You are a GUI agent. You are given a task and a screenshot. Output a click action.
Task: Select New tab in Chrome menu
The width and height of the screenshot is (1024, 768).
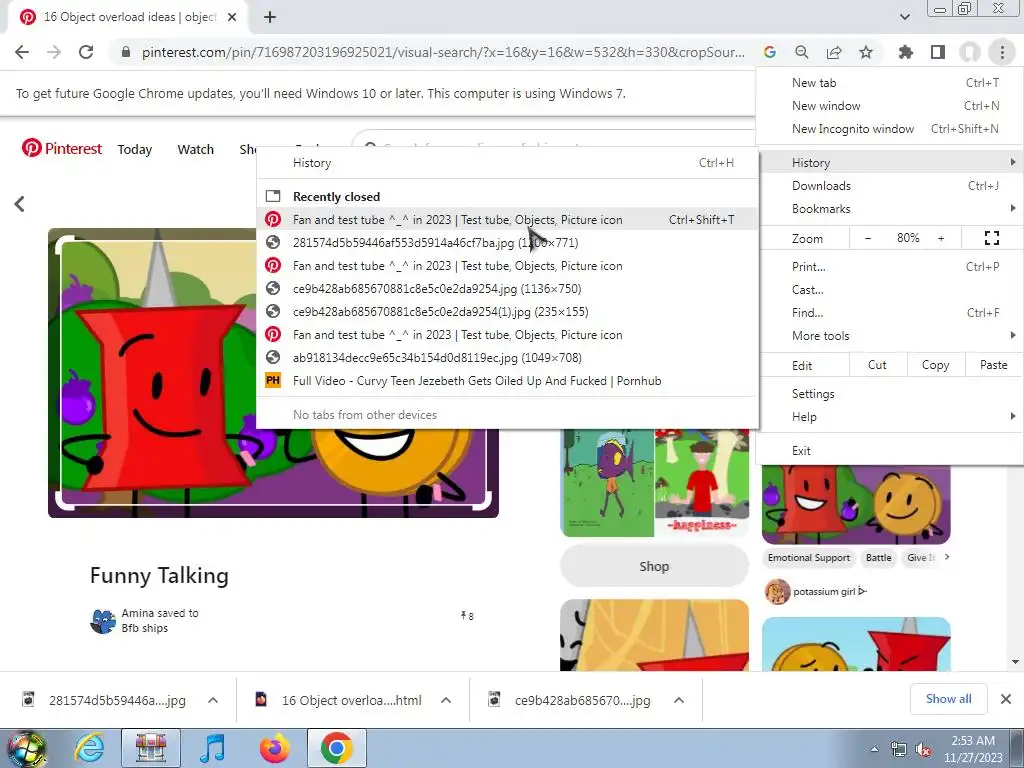pos(890,83)
